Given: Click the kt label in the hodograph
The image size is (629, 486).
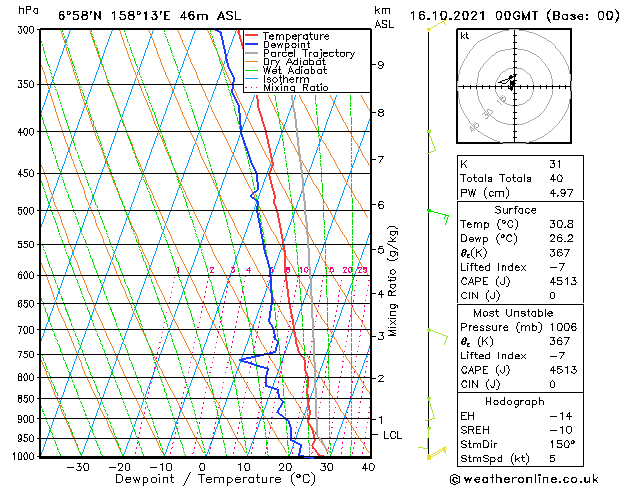Looking at the screenshot, I should click(x=465, y=36).
